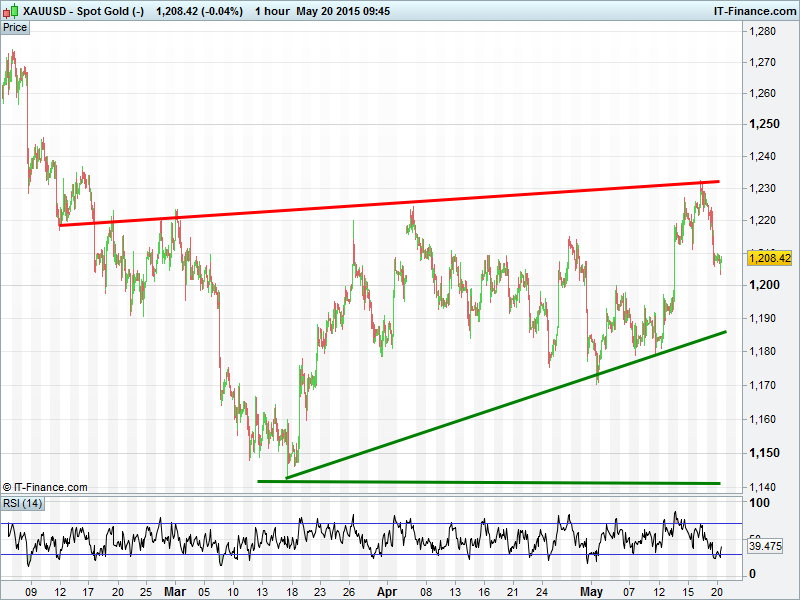Select the RSI (14) indicator label

click(22, 502)
